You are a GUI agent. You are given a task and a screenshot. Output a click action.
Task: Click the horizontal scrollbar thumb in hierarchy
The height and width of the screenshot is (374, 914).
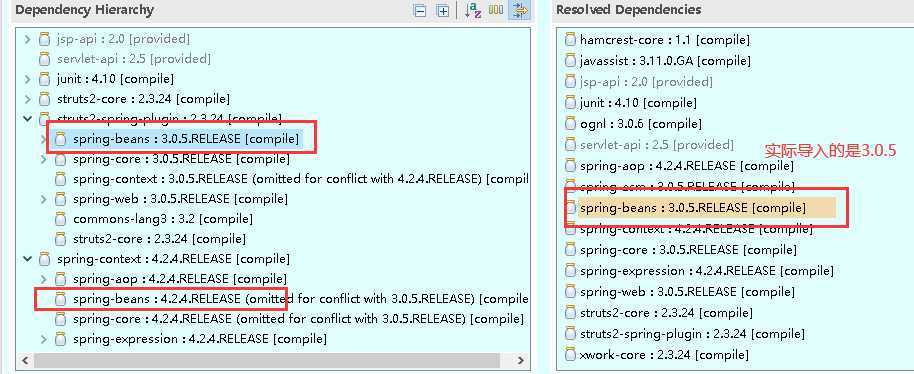[266, 360]
